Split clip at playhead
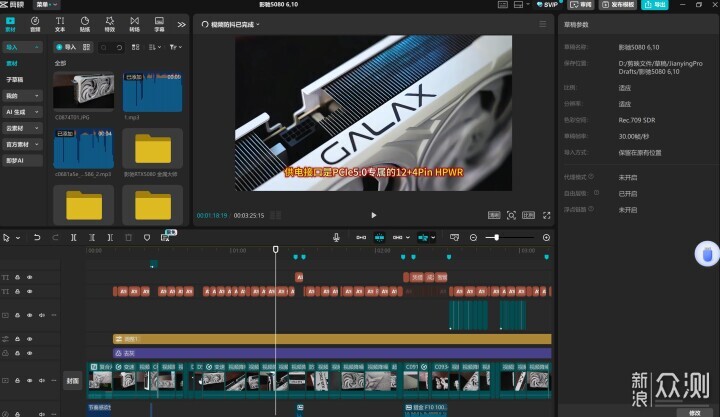The image size is (720, 417). click(73, 237)
